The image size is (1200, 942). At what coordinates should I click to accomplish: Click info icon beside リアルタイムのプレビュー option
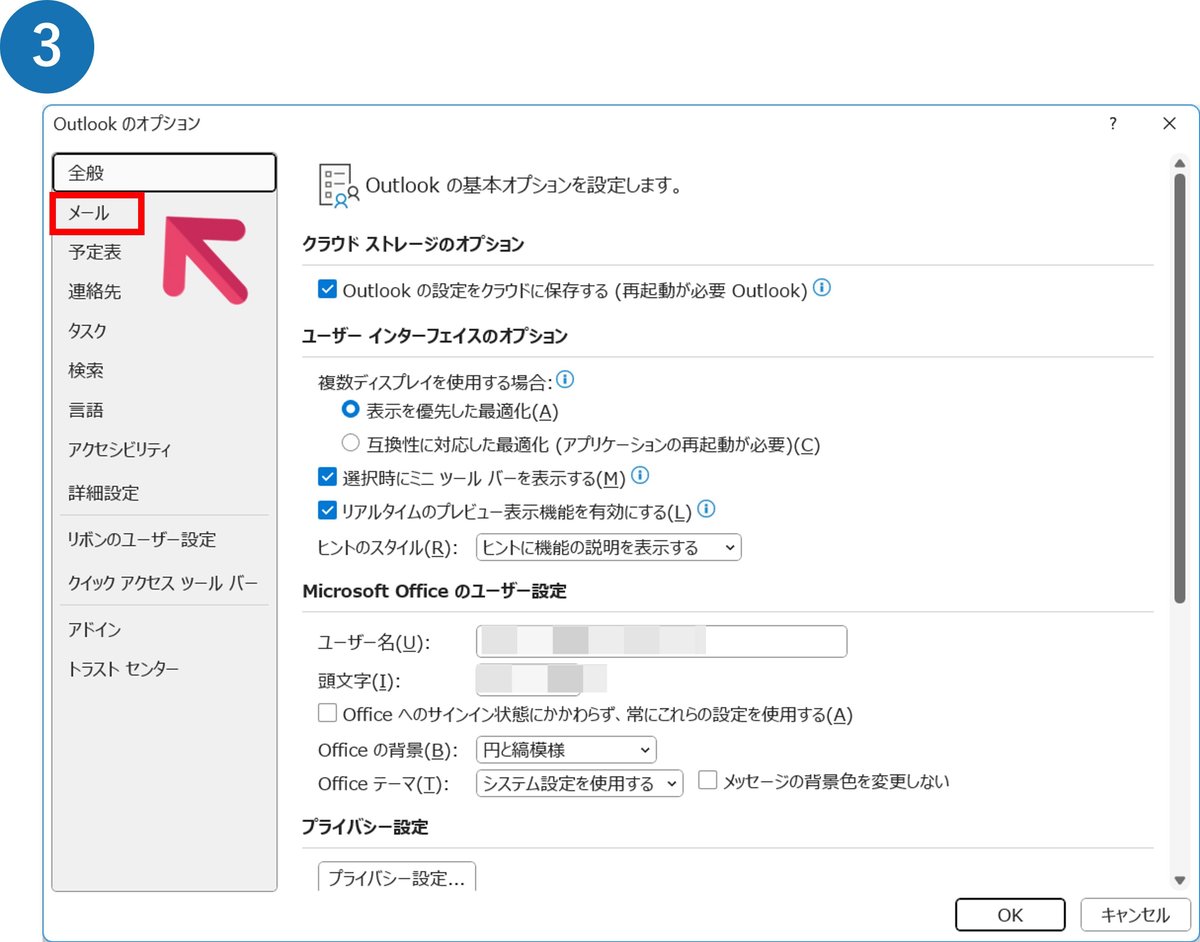click(707, 509)
